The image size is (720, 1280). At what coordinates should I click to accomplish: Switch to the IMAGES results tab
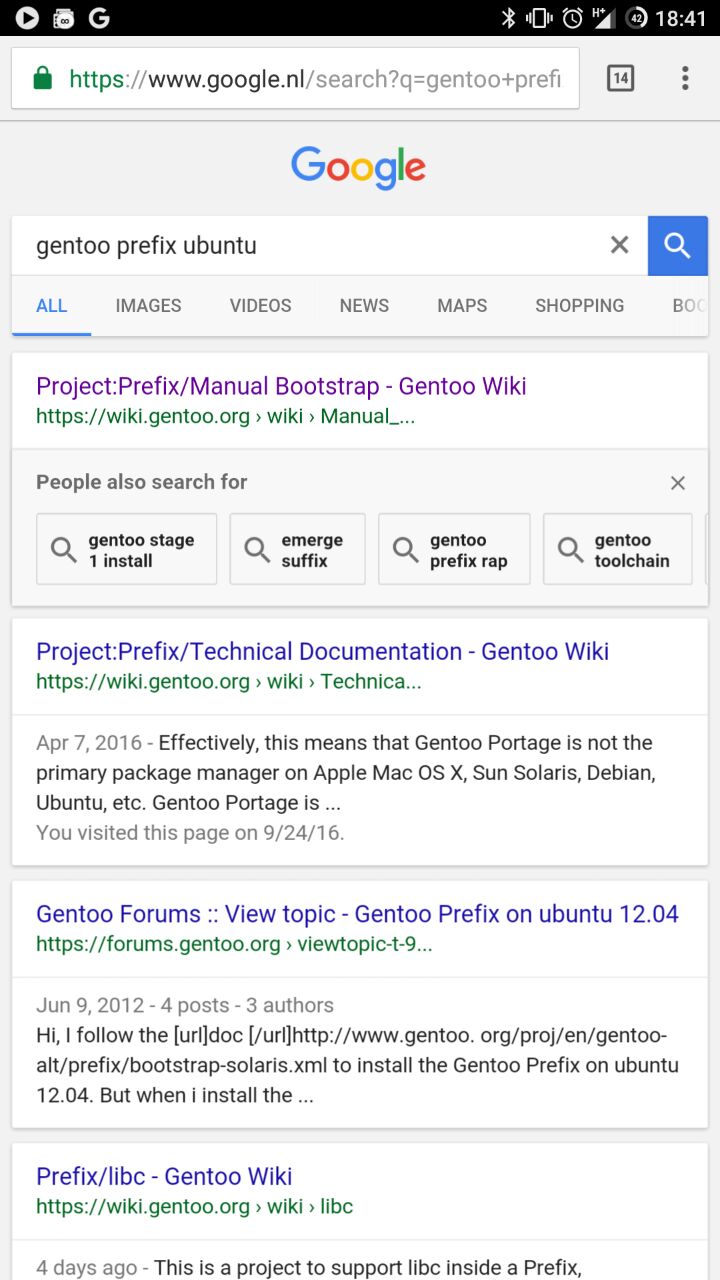[148, 306]
